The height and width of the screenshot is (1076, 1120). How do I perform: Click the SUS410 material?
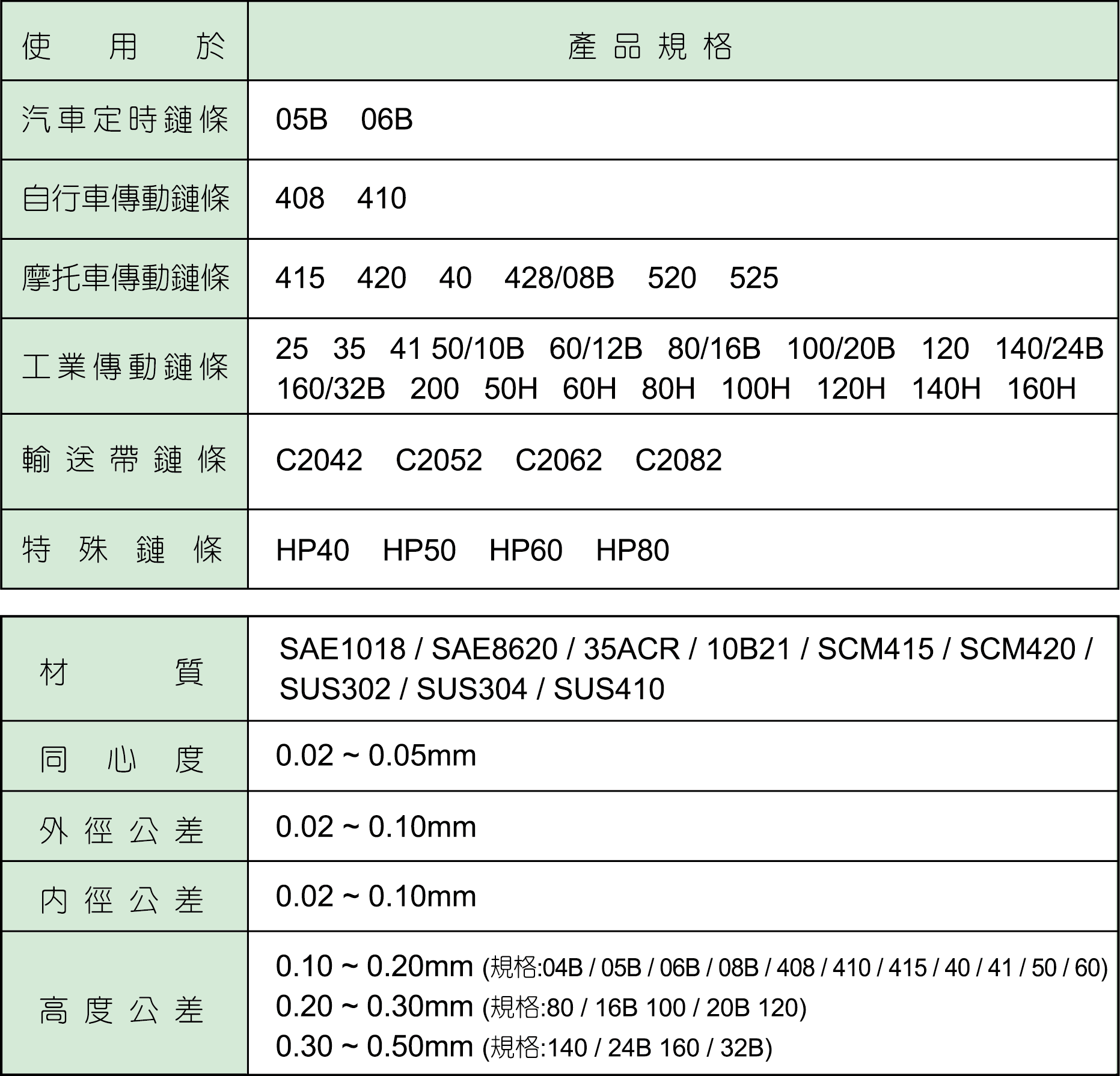[x=609, y=689]
